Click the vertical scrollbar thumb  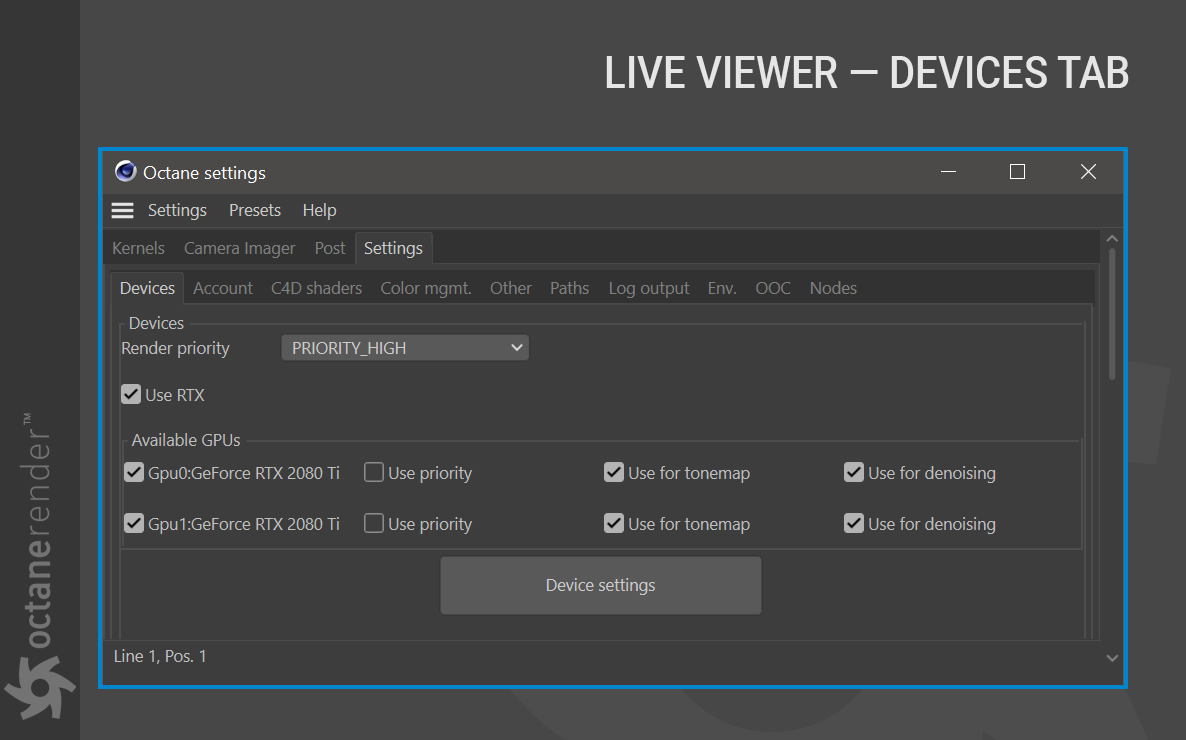[x=1112, y=314]
